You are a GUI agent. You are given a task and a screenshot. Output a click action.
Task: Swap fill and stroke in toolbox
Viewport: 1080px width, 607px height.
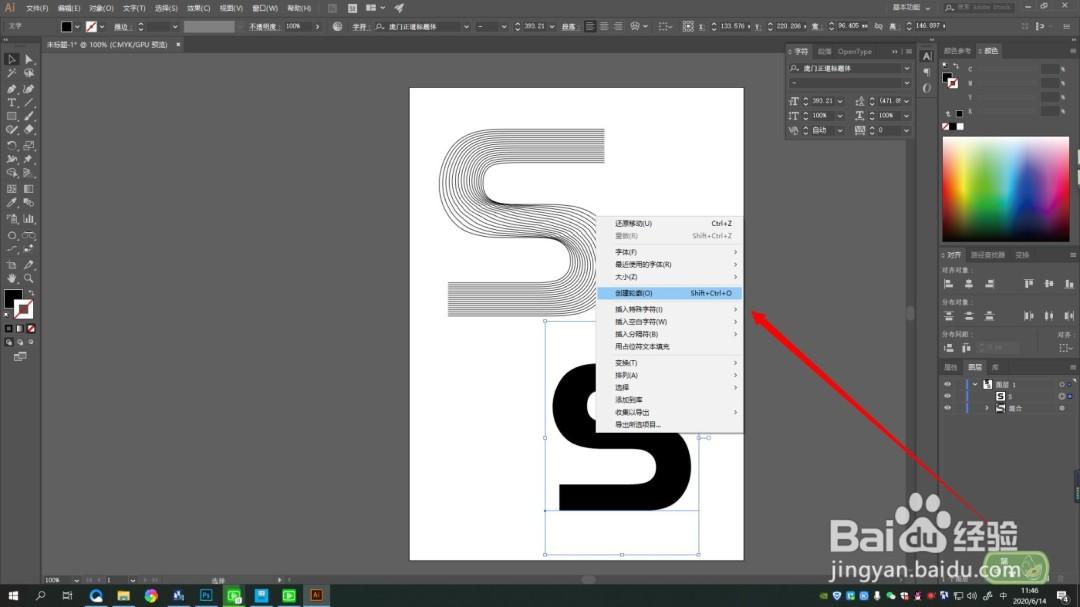(x=30, y=294)
